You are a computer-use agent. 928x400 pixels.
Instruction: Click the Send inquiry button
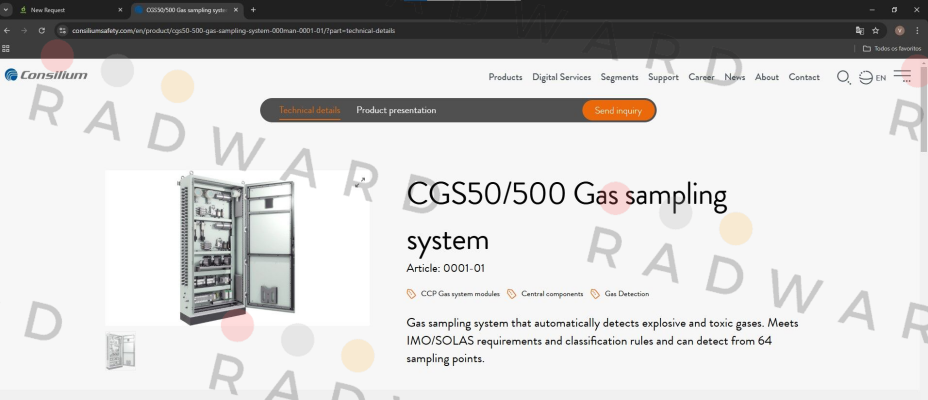618,111
